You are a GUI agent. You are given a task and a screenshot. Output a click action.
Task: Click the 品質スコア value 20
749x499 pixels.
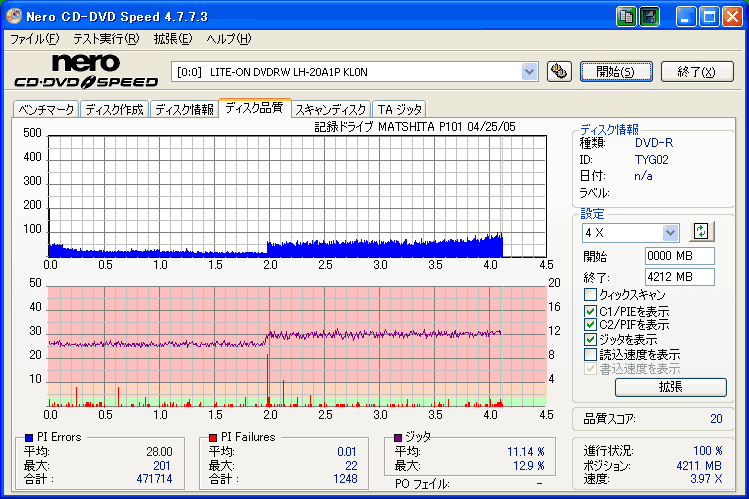716,419
